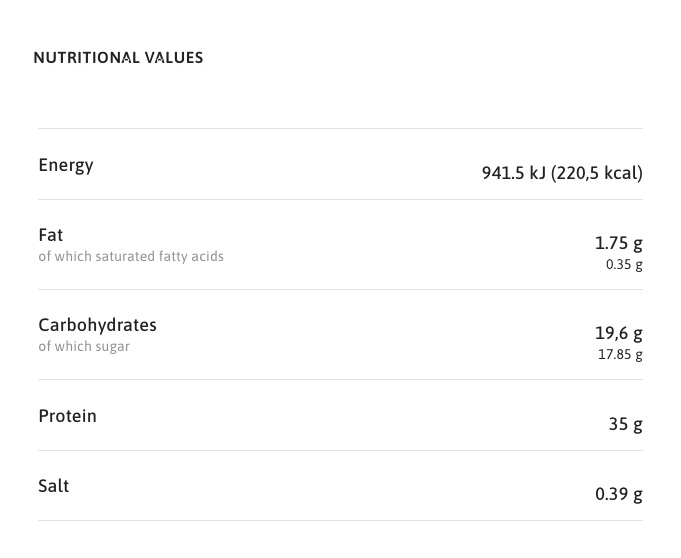Viewport: 681px width, 558px height.
Task: Click the Carbohydrates row label
Action: 97,325
